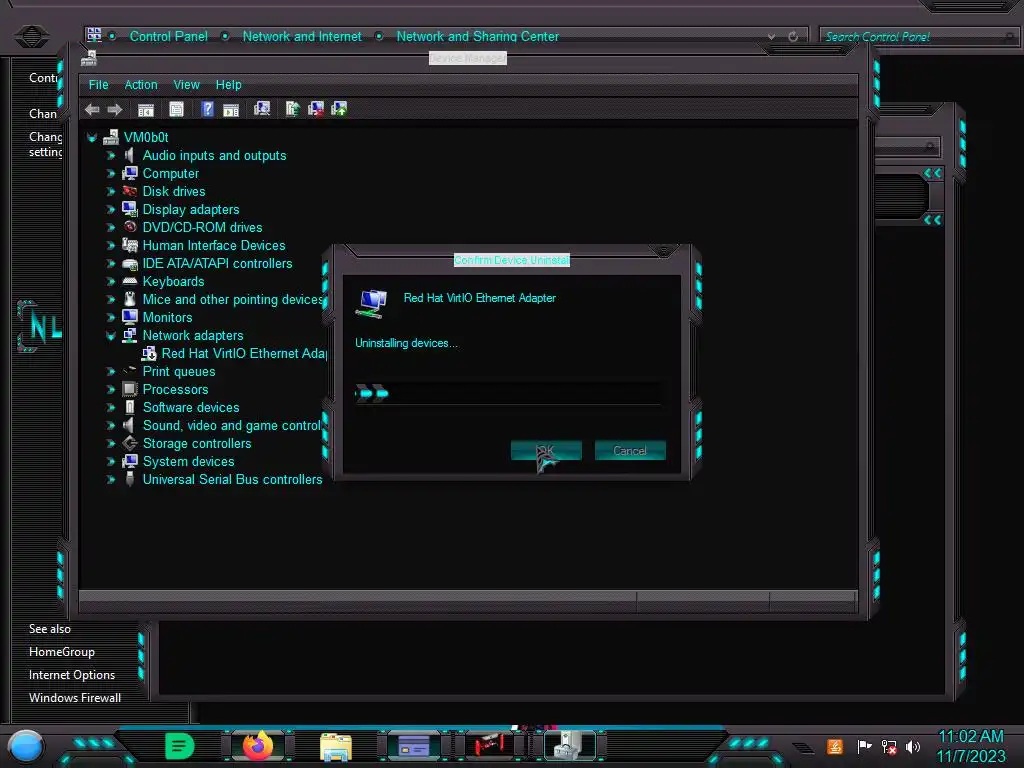The image size is (1024, 768).
Task: Click the Uninstall device toolbar icon
Action: (316, 109)
